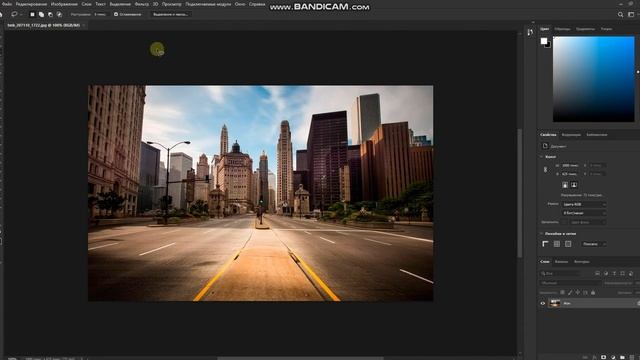Filter layers by pixel layers icon
Image resolution: width=640 pixels, height=360 pixels.
pyautogui.click(x=597, y=273)
